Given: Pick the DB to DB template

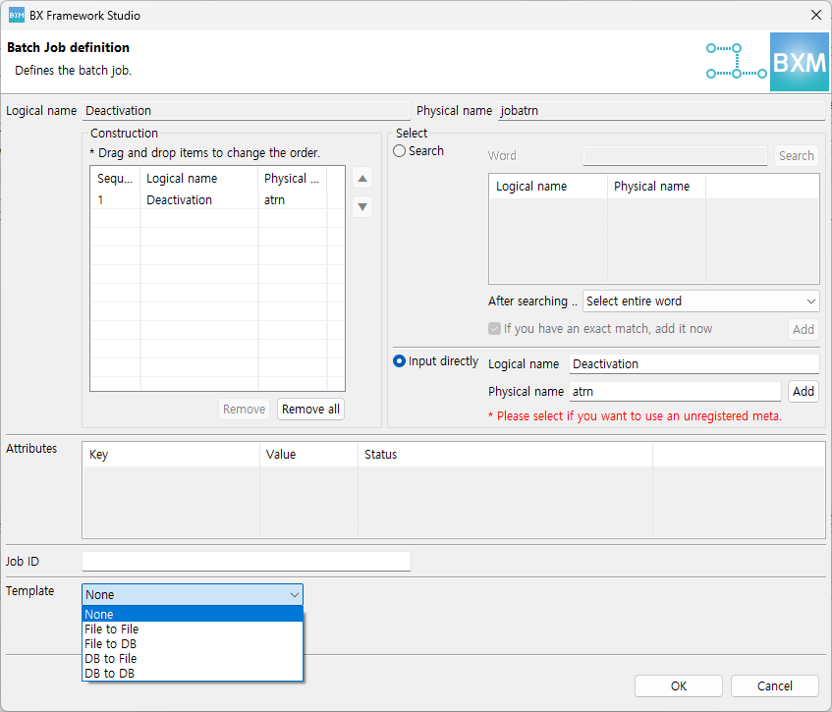Looking at the screenshot, I should click(110, 674).
